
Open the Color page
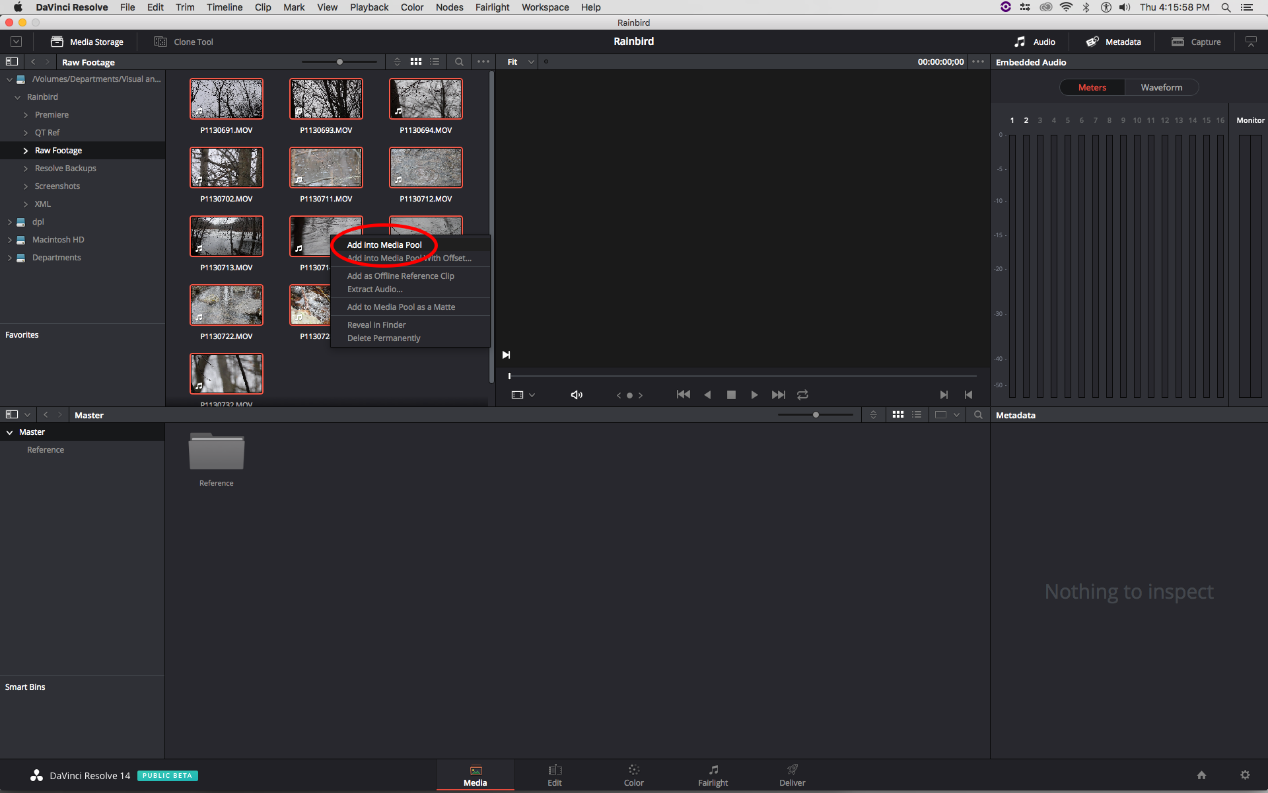pos(633,775)
